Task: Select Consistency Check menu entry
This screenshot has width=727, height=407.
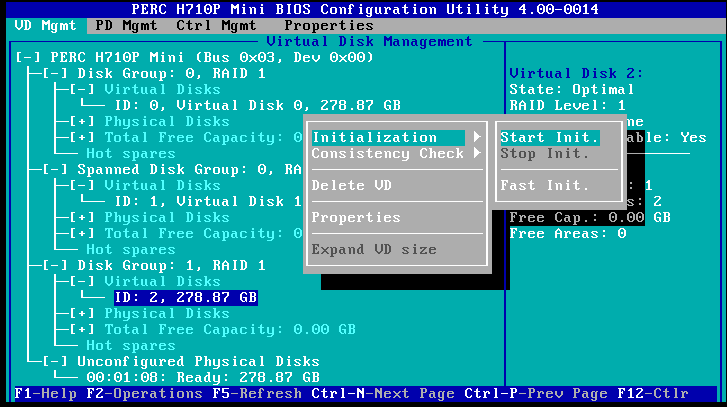Action: coord(388,153)
